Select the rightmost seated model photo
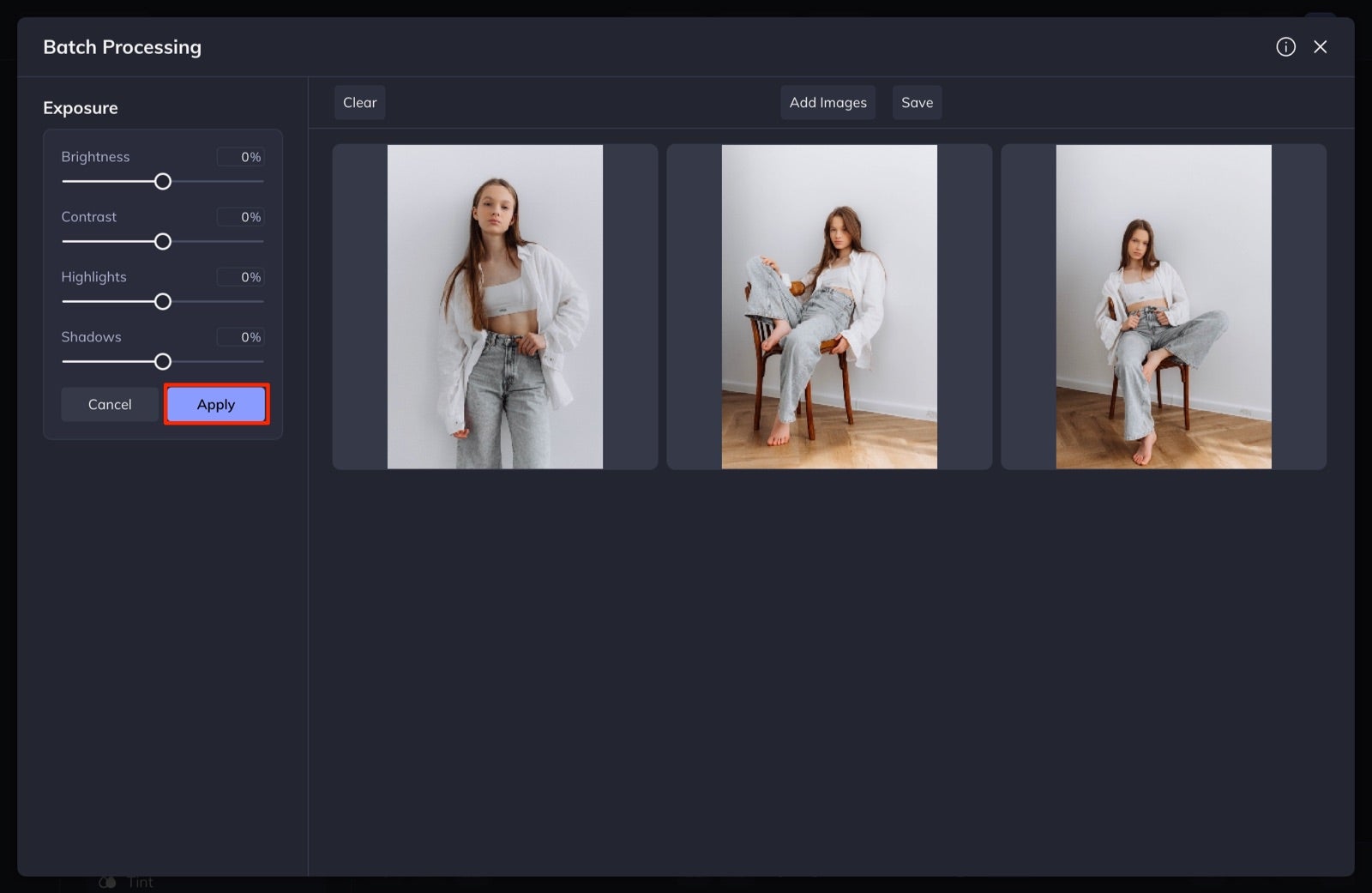This screenshot has width=1372, height=893. coord(1163,306)
